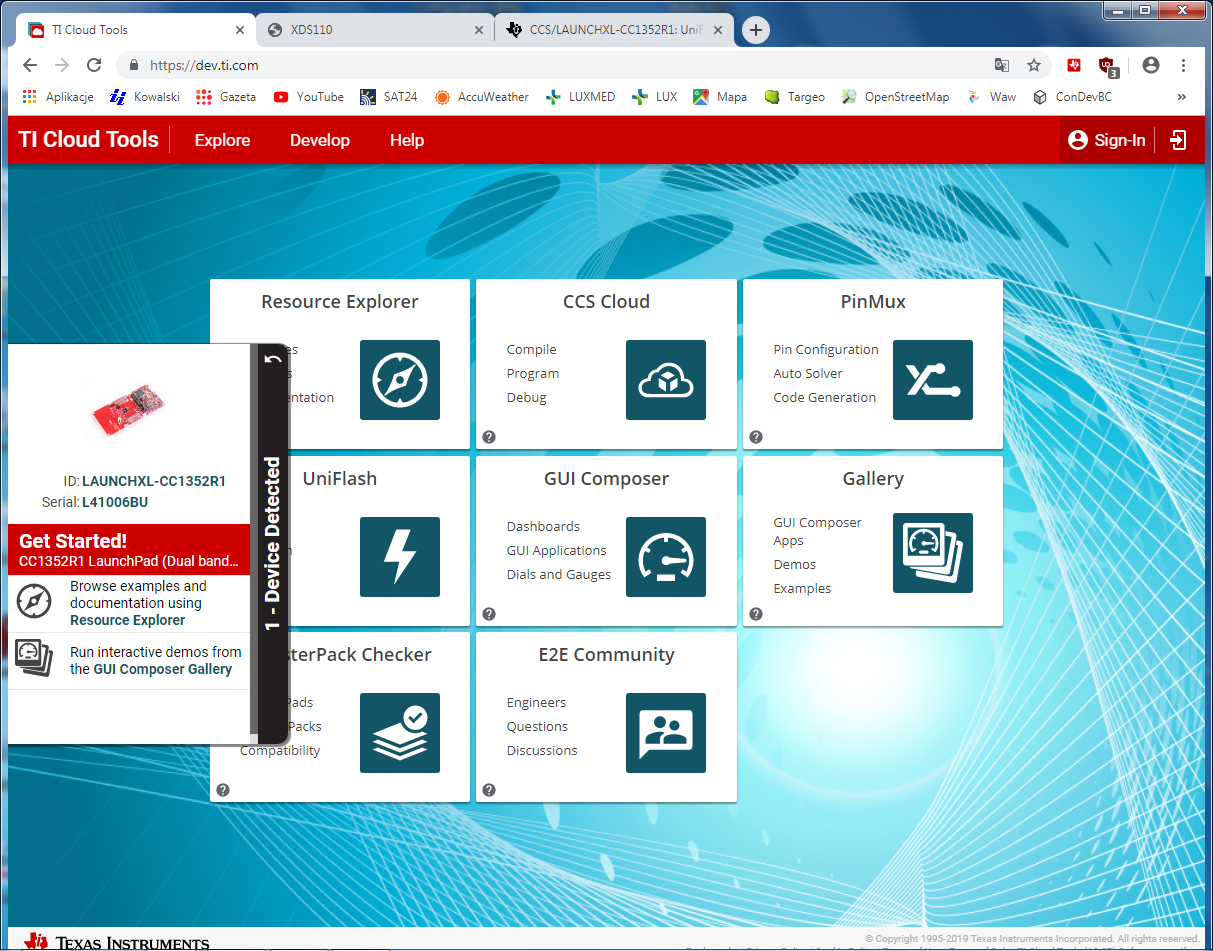Viewport: 1213px width, 951px height.
Task: Select the TI Cloud Tools browser tab
Action: [x=136, y=30]
